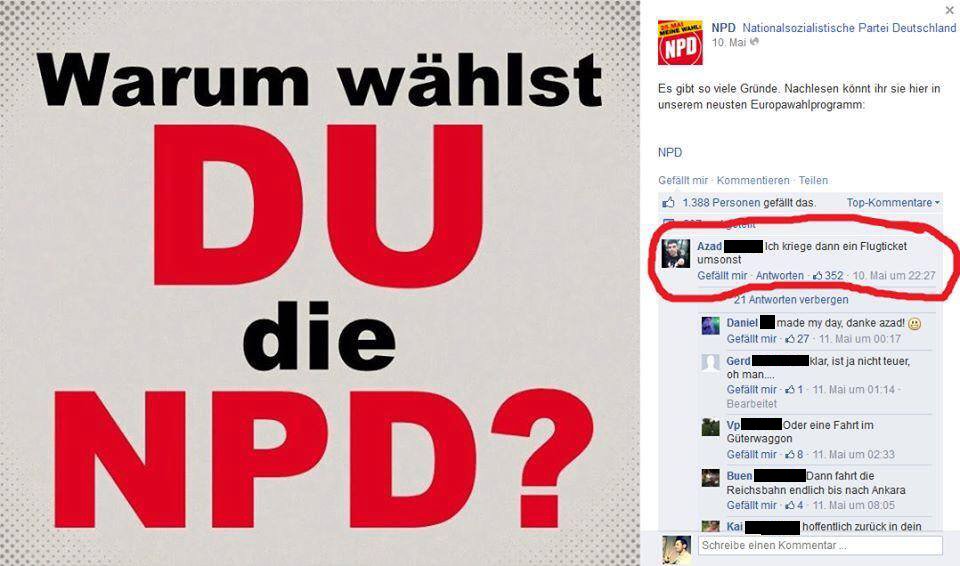Click Kommentieren under the post
This screenshot has width=960, height=566.
[x=753, y=180]
